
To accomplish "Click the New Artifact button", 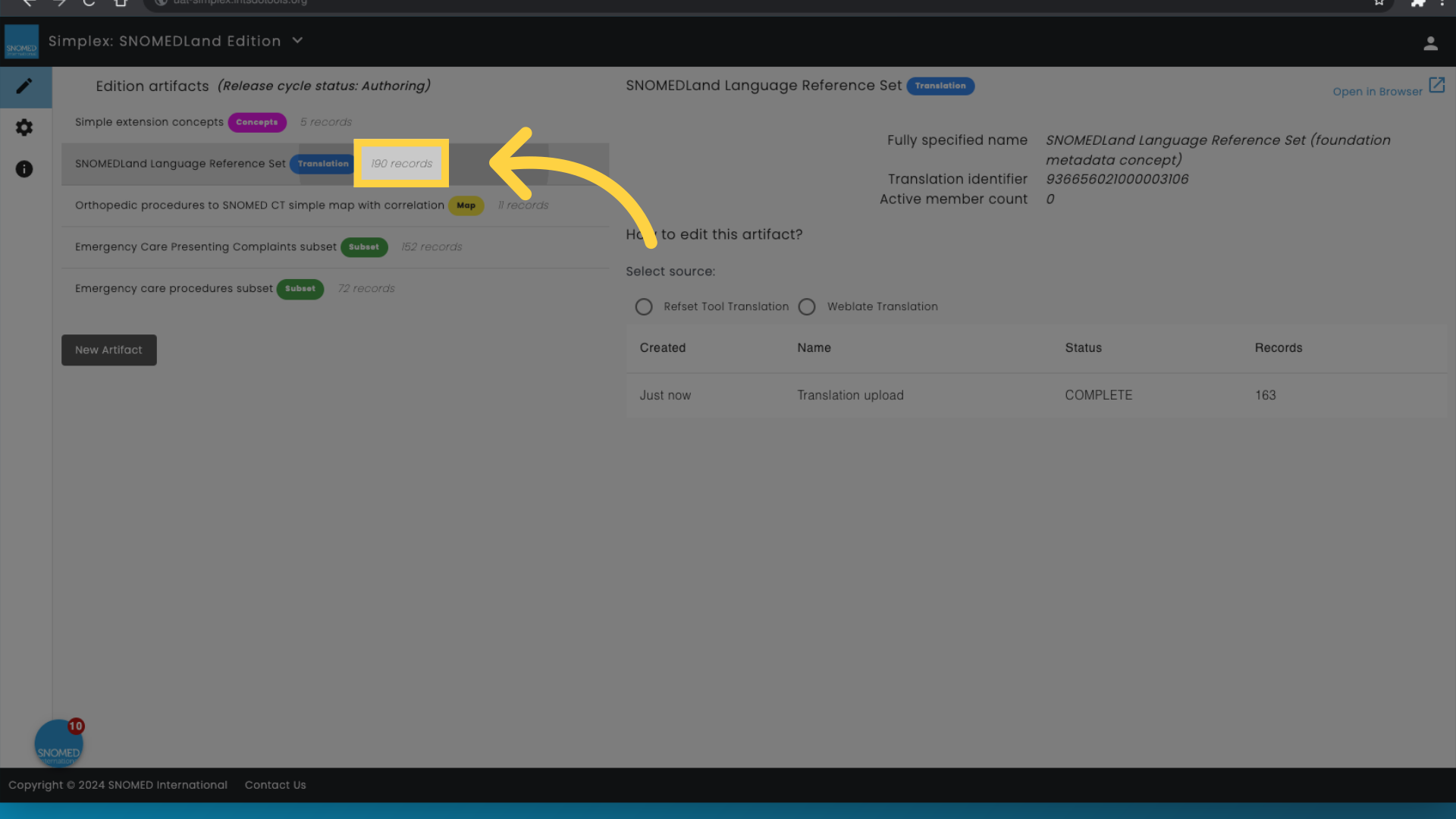I will (109, 350).
